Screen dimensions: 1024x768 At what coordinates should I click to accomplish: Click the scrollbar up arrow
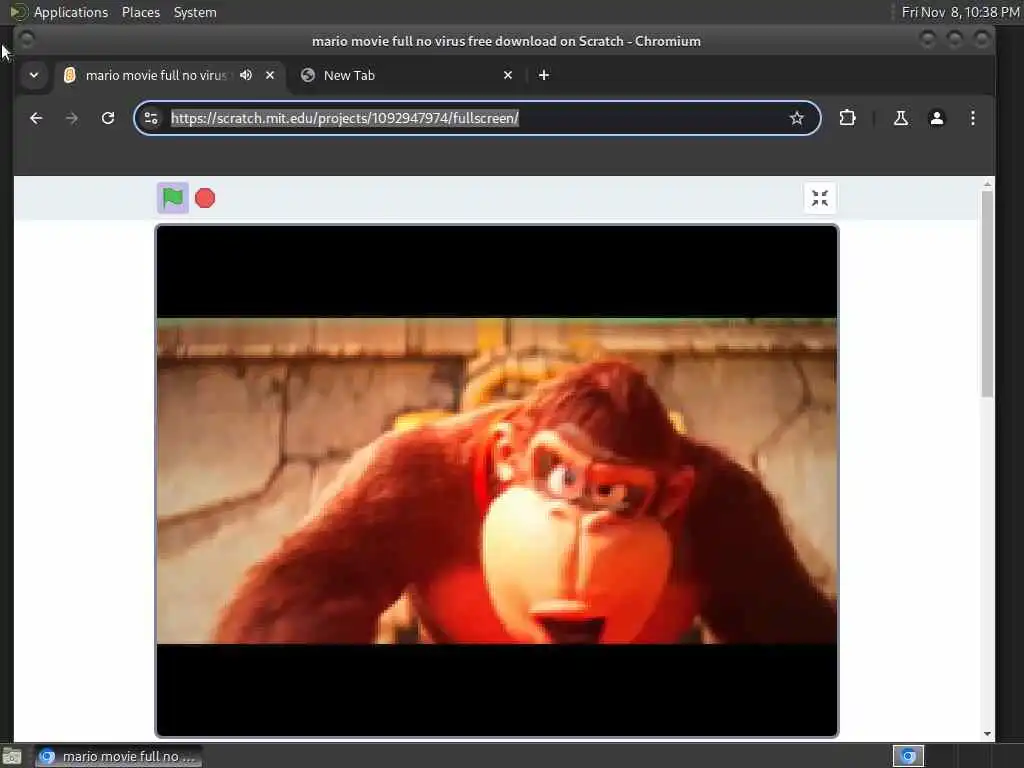(x=987, y=185)
